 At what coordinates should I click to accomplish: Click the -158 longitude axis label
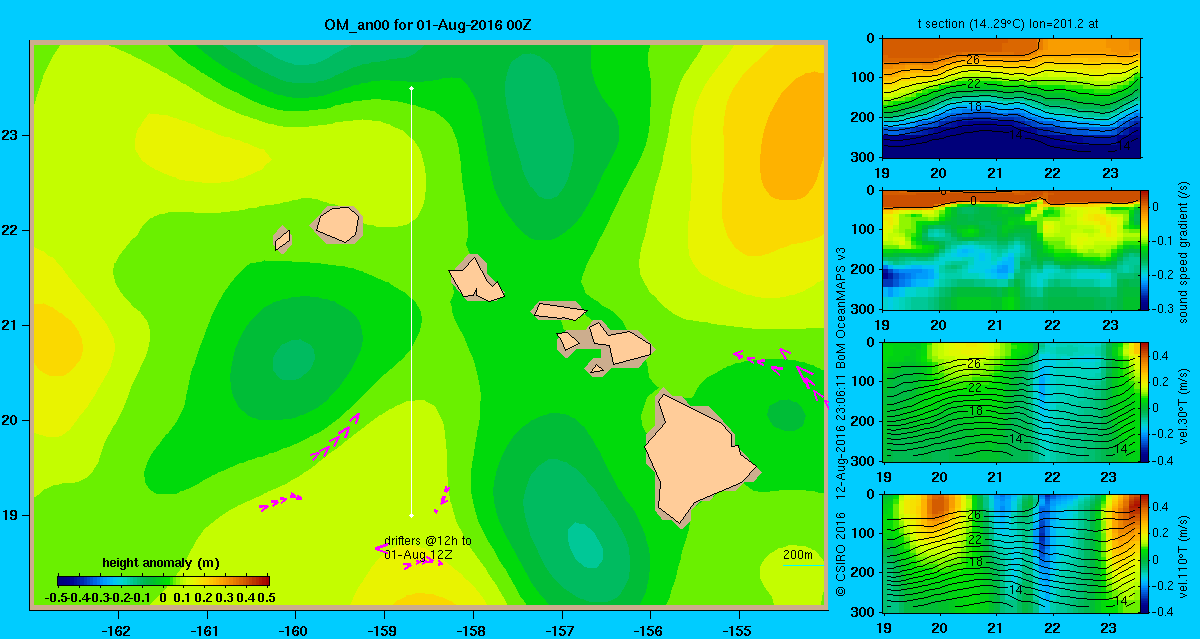[x=472, y=630]
